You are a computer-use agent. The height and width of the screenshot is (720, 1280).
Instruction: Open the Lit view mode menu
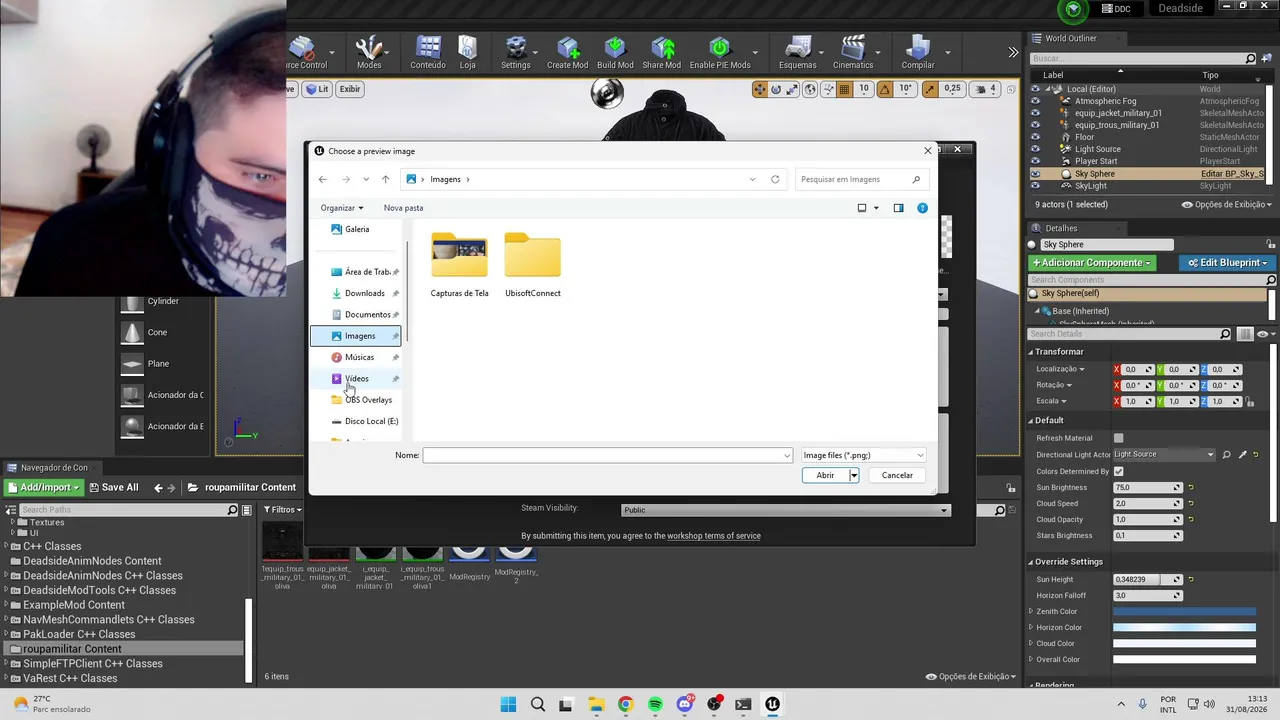point(317,89)
